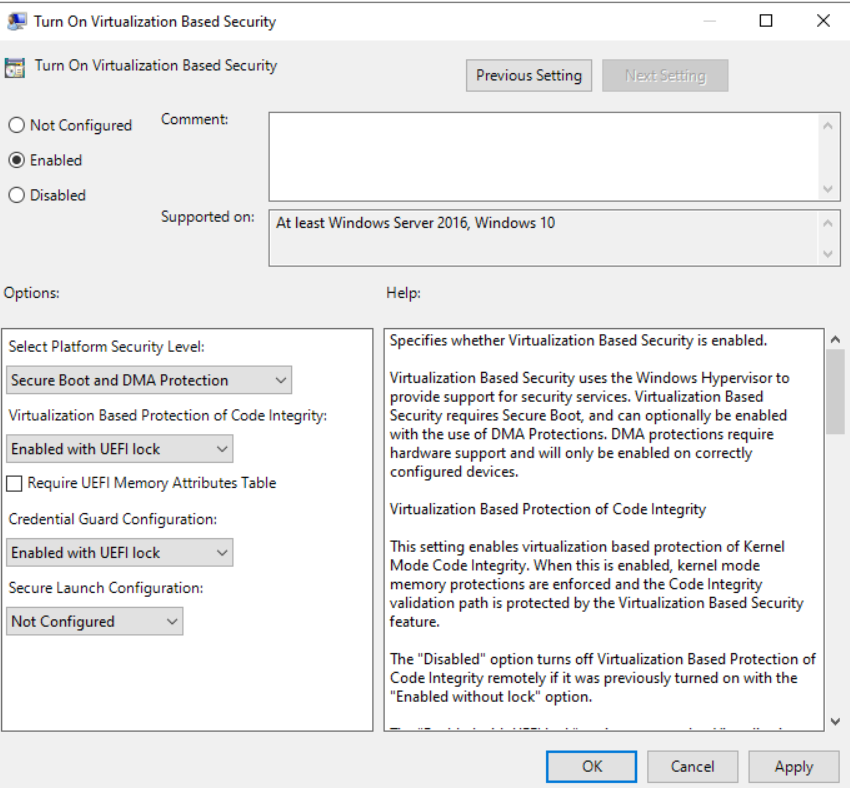
Task: Confirm the settings with OK
Action: 592,766
